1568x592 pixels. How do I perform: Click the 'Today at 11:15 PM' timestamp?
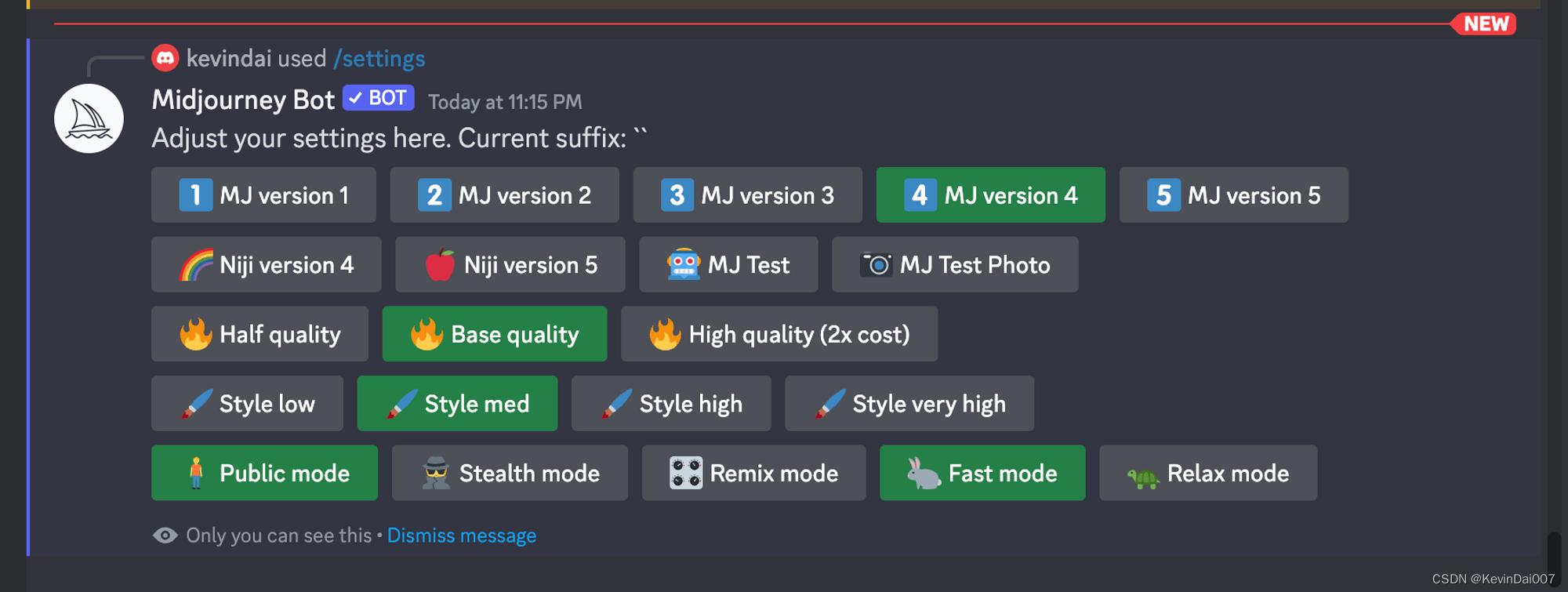coord(505,102)
